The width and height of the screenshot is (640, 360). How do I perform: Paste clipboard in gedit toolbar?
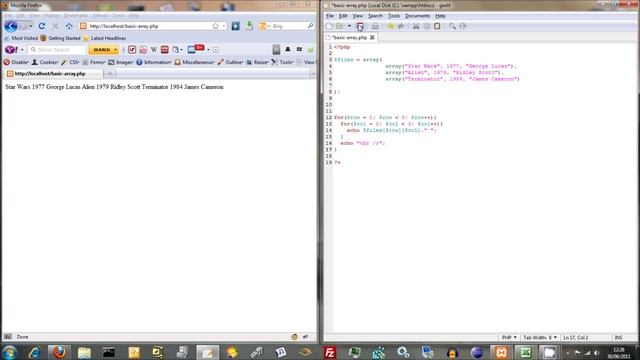pos(437,26)
